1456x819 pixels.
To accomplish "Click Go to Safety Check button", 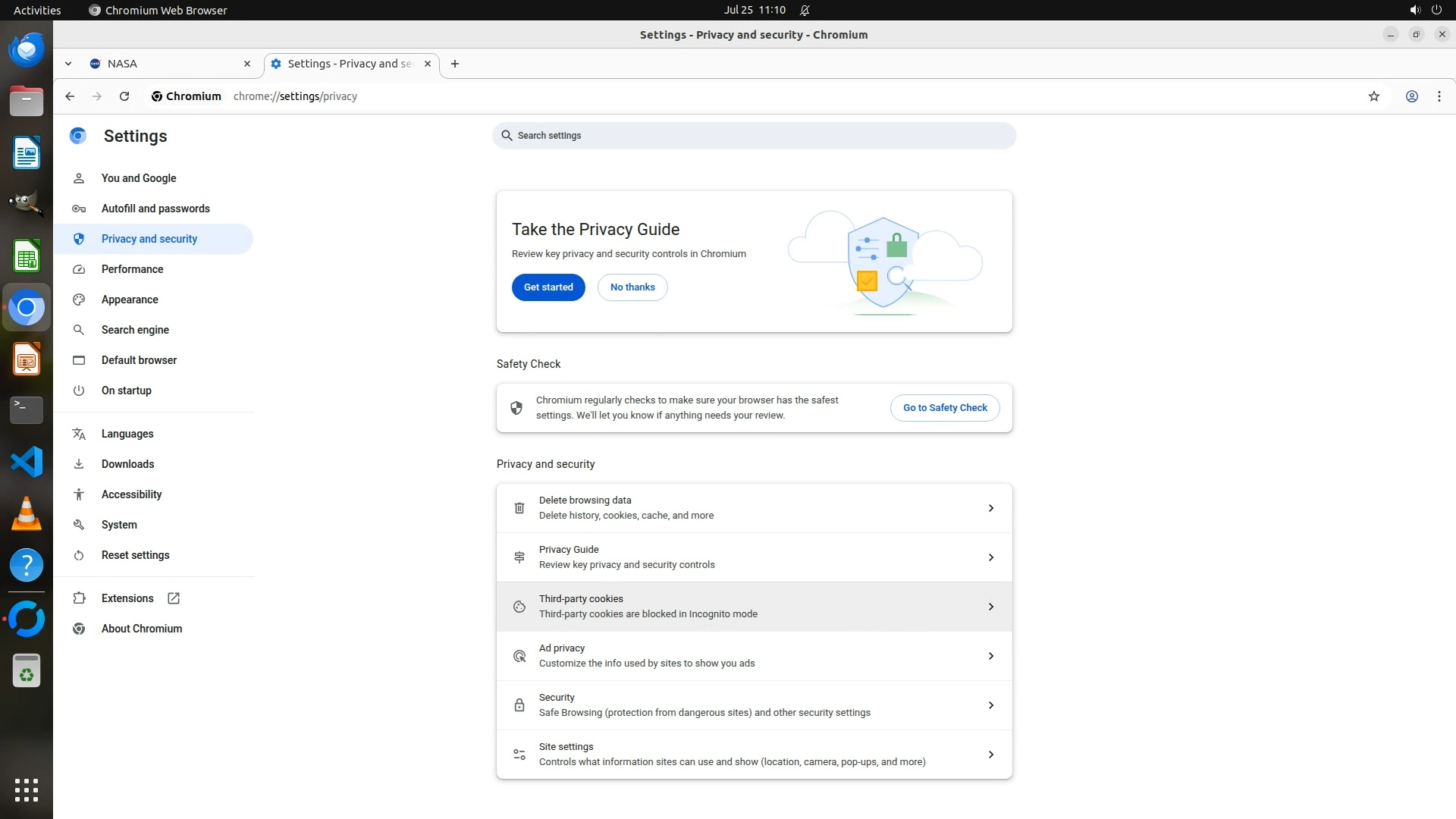I will coord(944,408).
